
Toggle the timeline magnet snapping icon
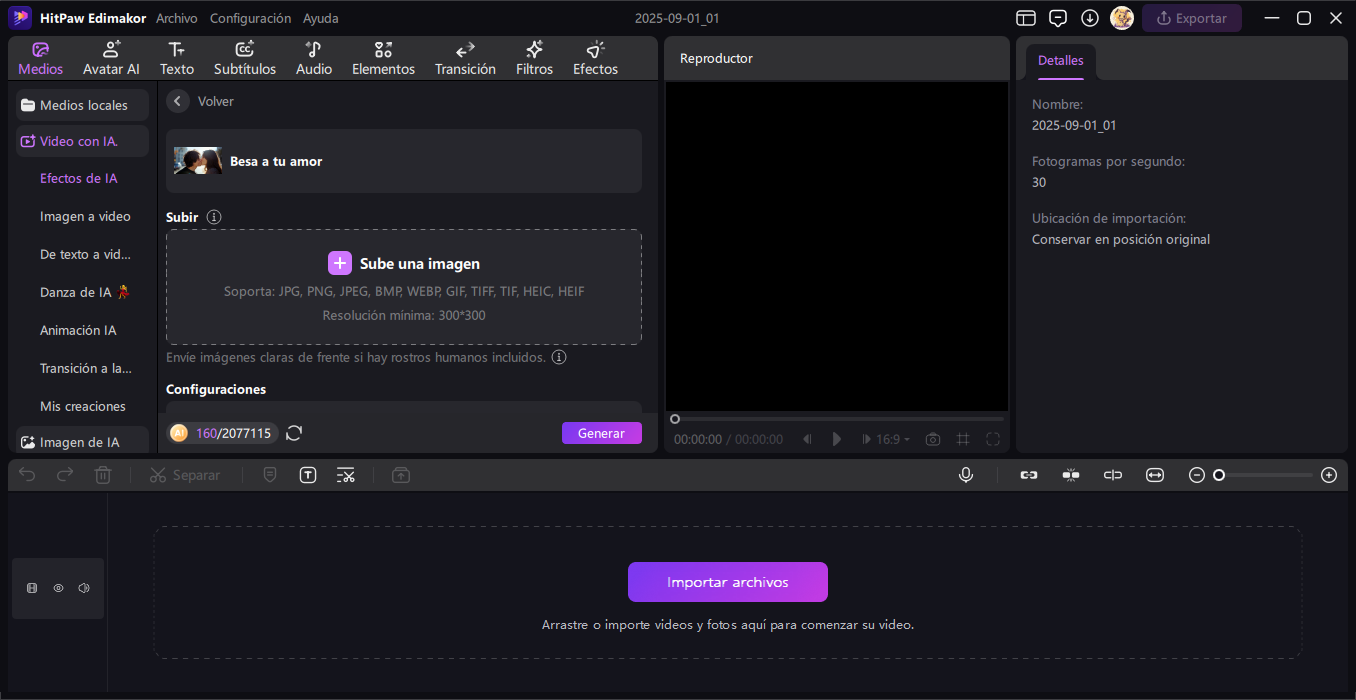1071,475
